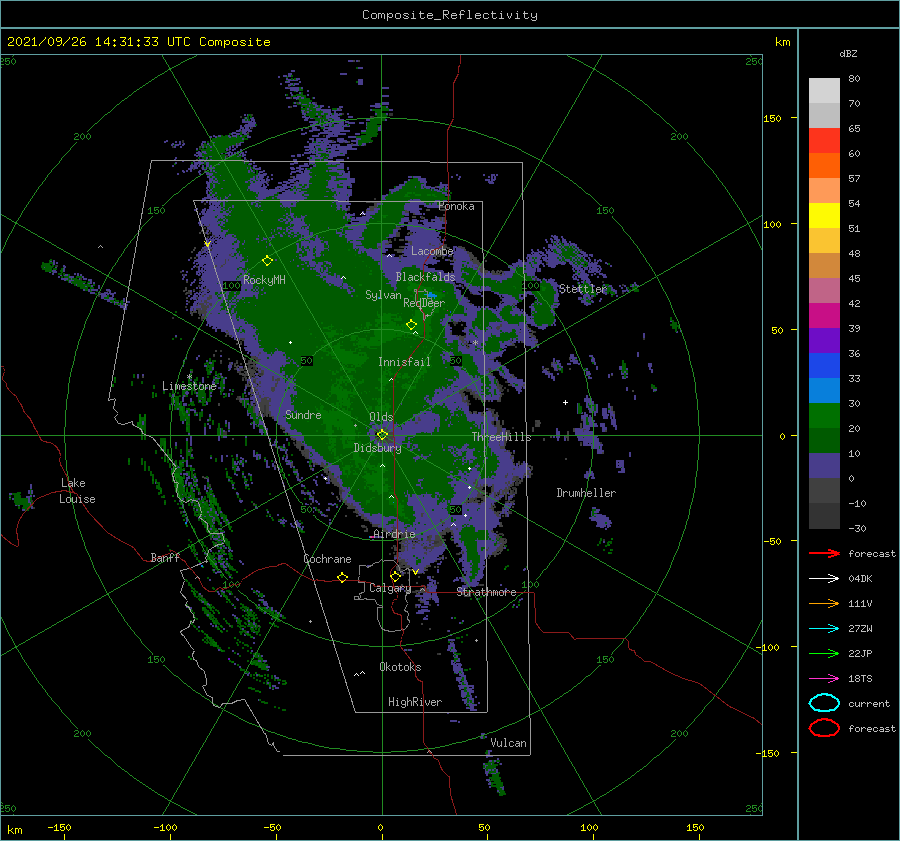The image size is (900, 841).
Task: Click the Drumheller city label
Action: [x=586, y=493]
